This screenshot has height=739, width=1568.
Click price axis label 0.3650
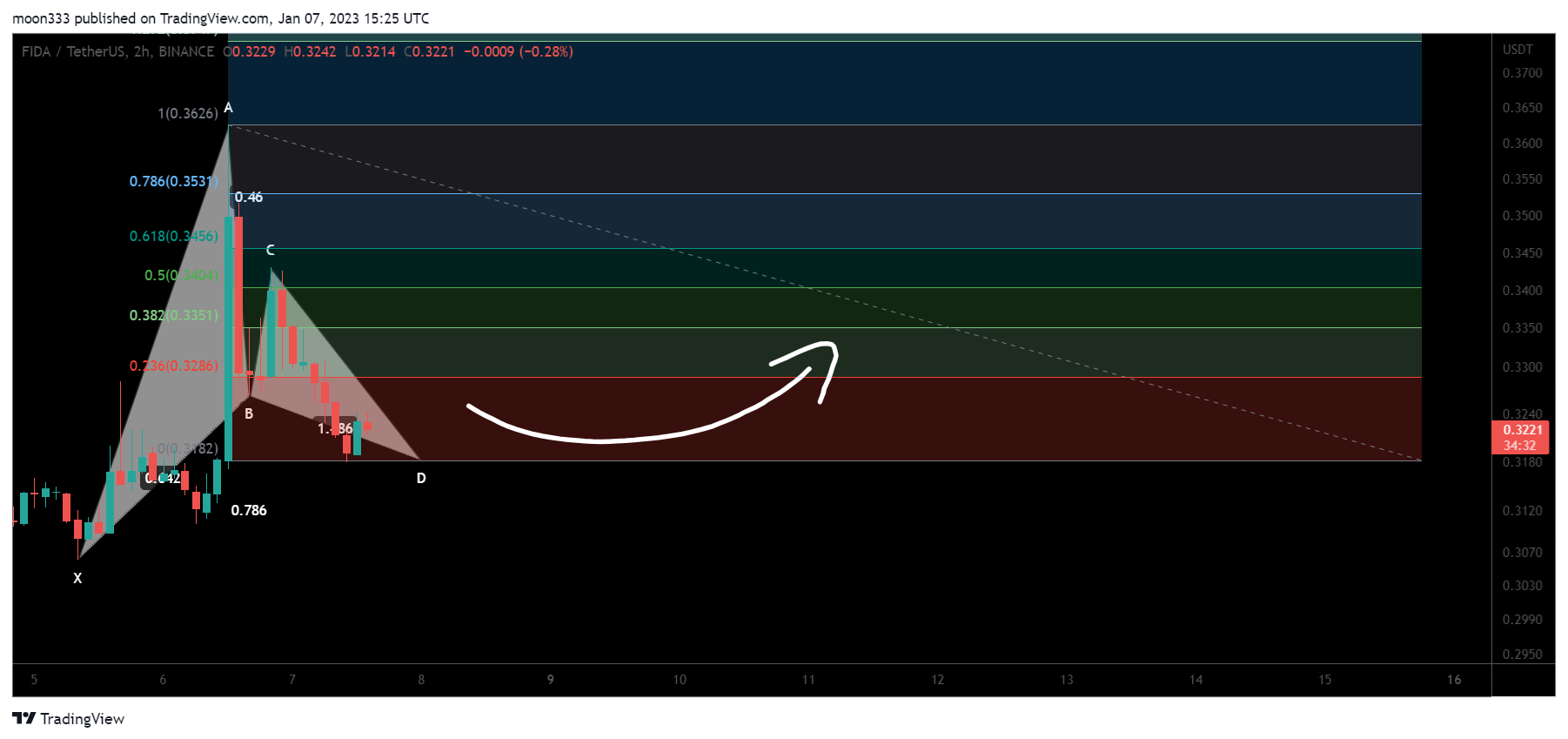click(1522, 108)
